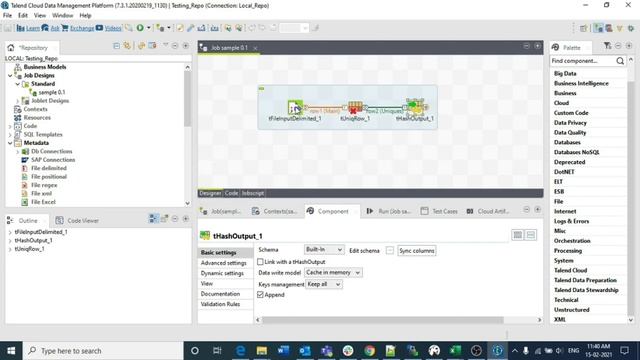Expand Db Connections in Metadata
The image size is (640, 360).
pyautogui.click(x=18, y=151)
